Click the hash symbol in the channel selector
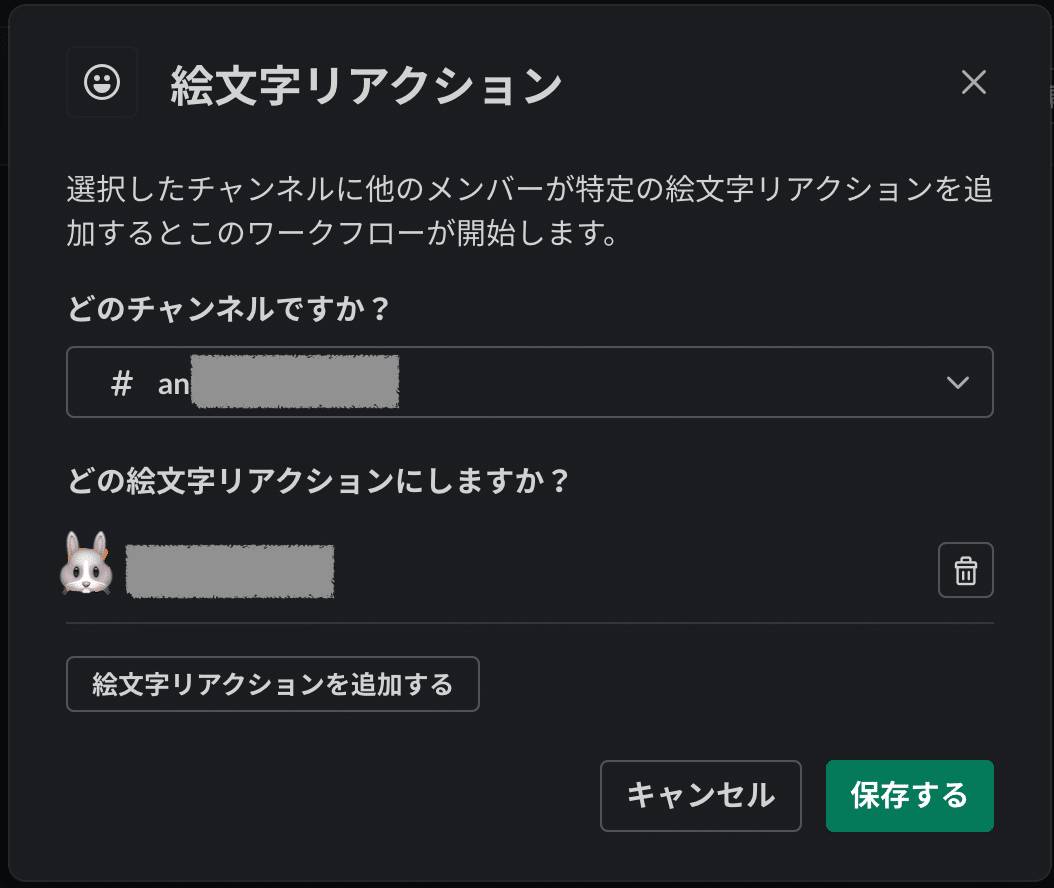1054x888 pixels. (x=120, y=382)
